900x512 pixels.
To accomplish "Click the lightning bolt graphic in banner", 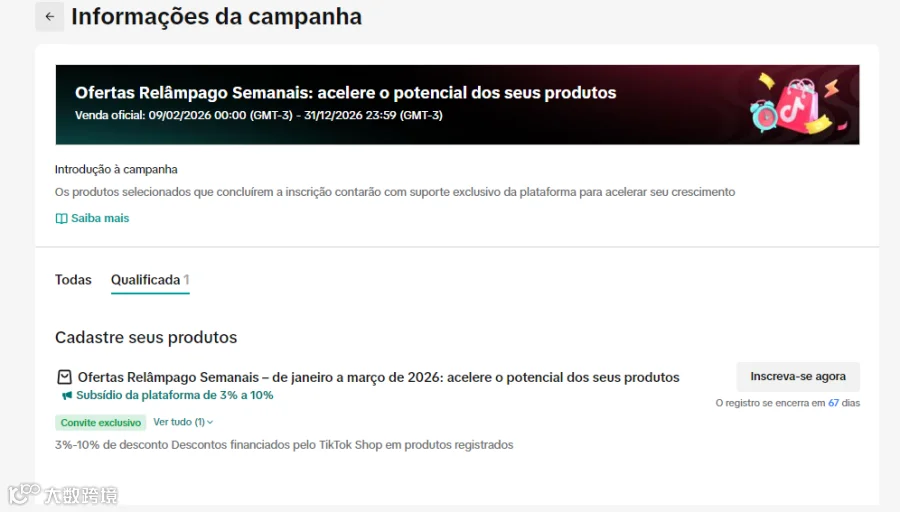I will click(832, 88).
